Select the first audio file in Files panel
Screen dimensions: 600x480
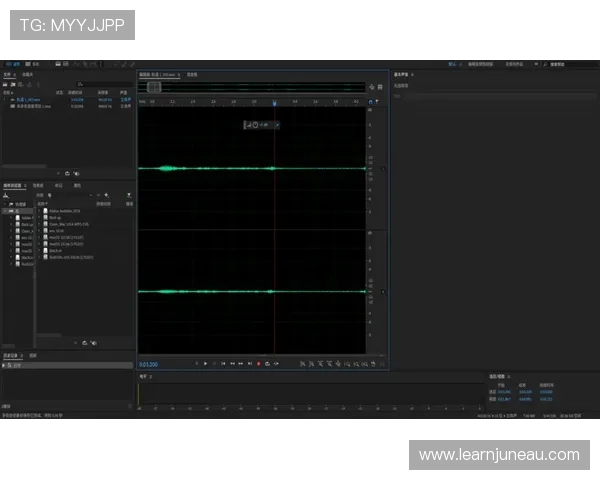27,99
